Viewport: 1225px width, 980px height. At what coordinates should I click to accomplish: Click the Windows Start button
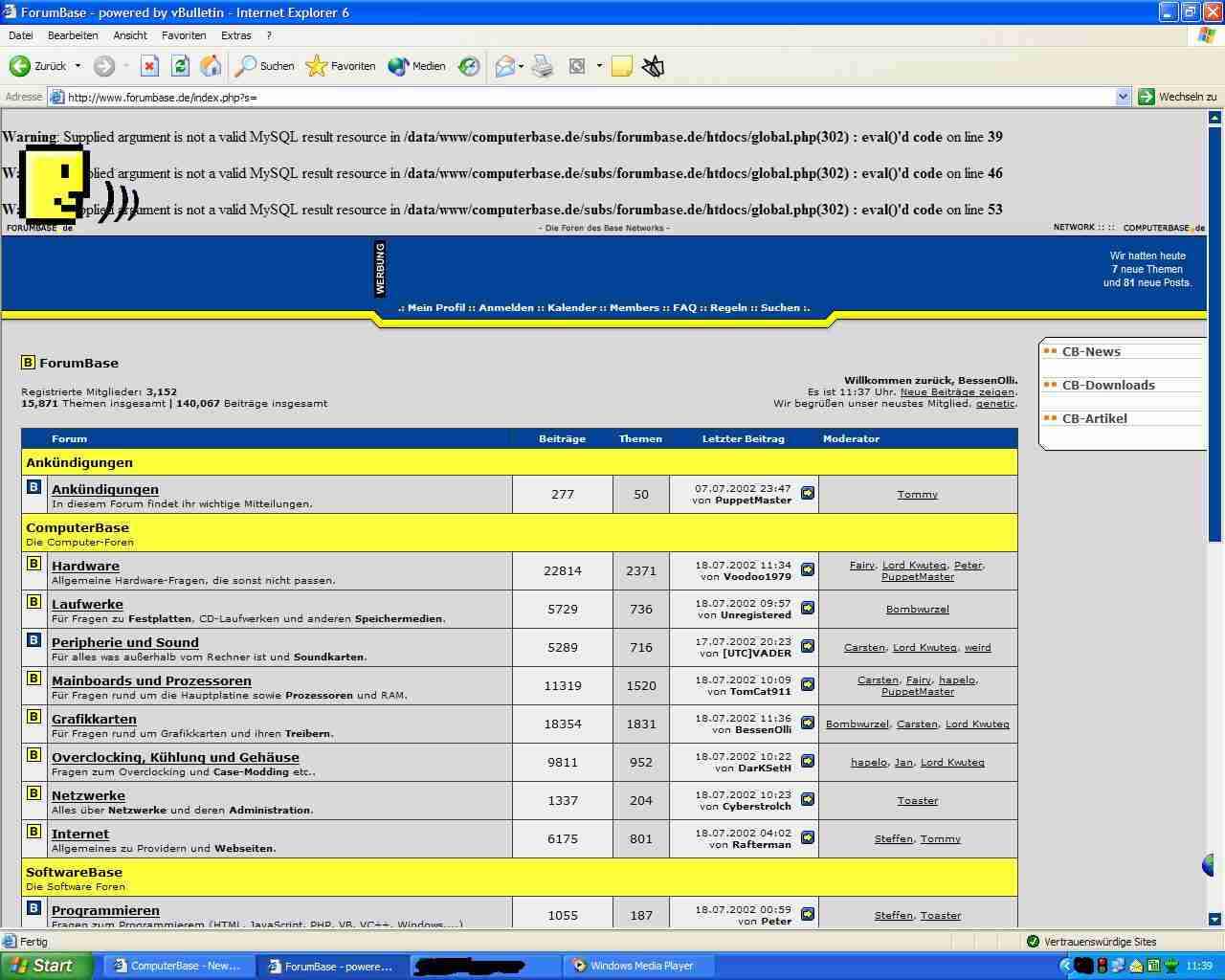tap(46, 966)
